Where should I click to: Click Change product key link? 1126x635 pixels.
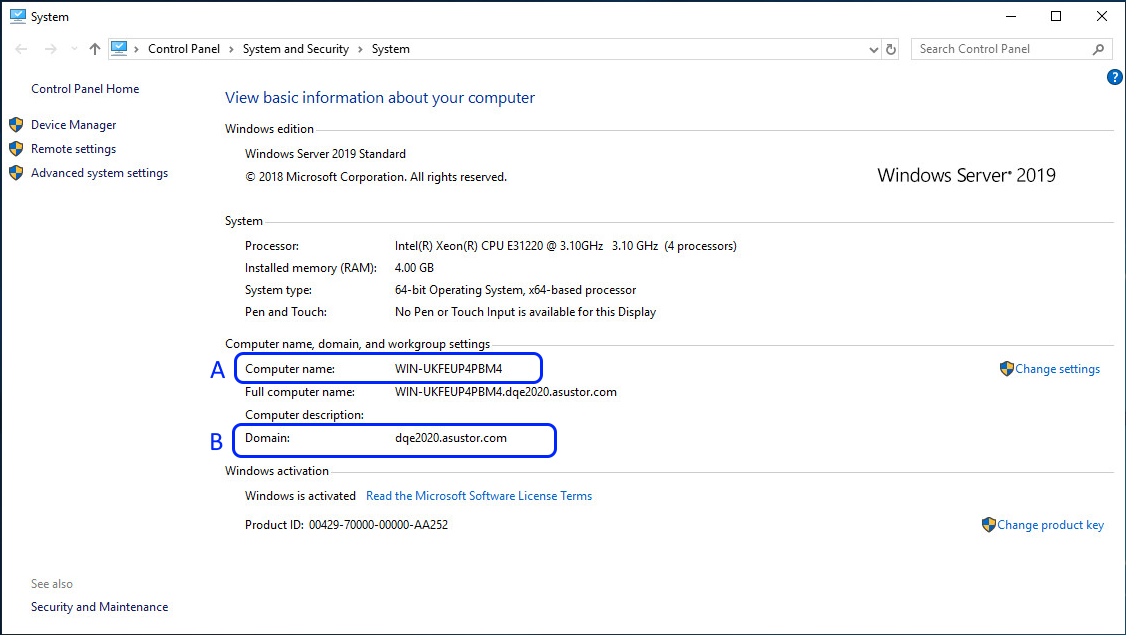pos(1051,525)
